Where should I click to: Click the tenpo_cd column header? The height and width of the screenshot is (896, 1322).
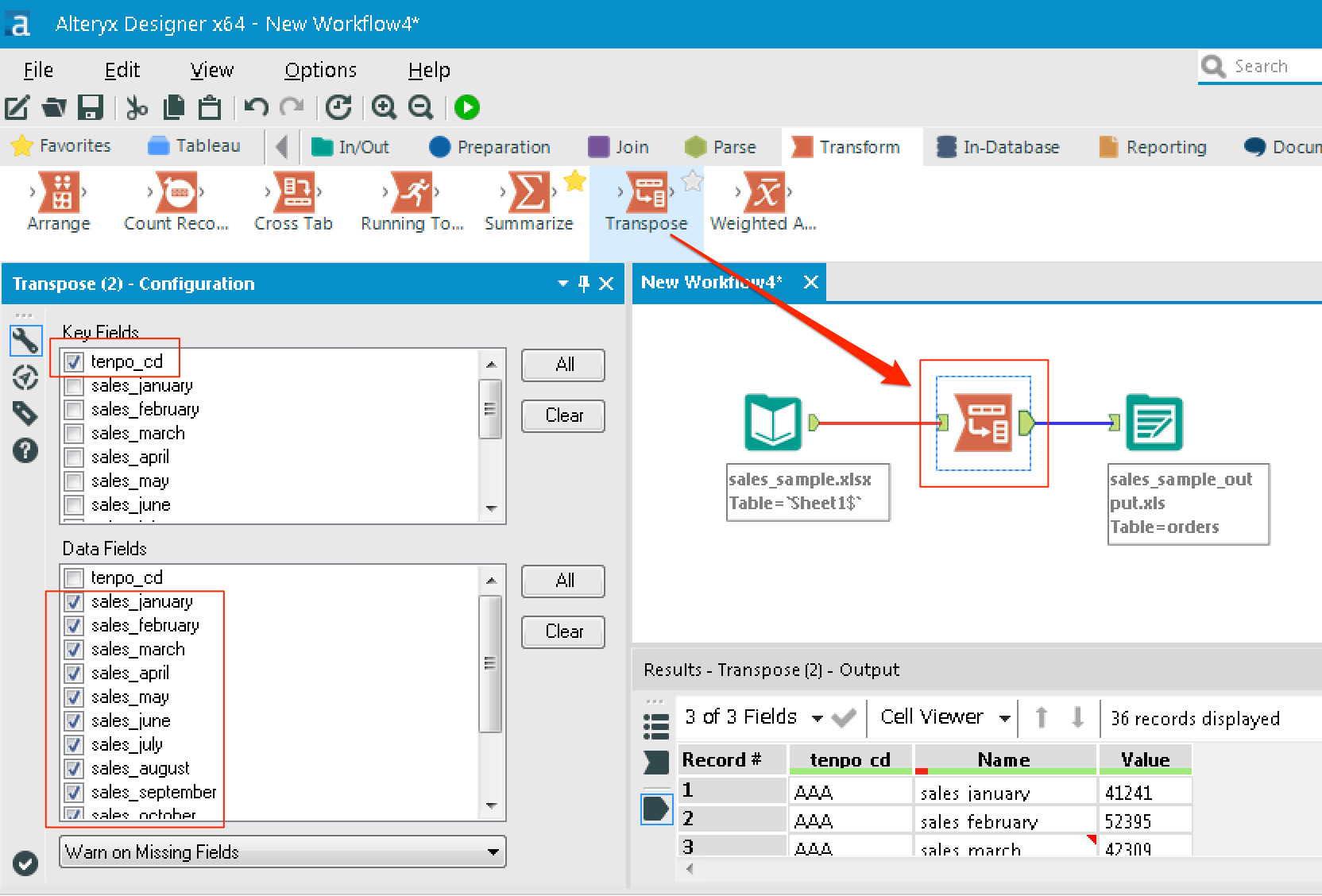tap(850, 759)
